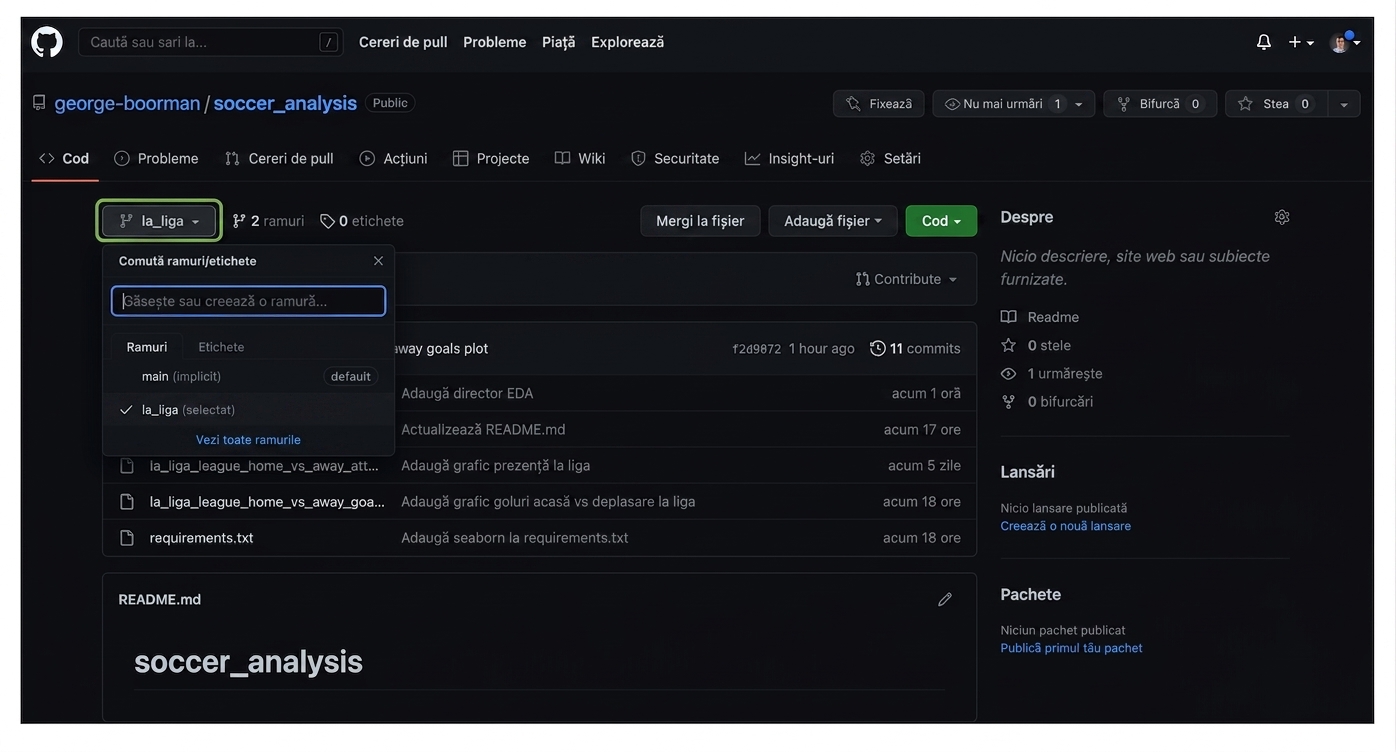Open the GitHub home logo
Image resolution: width=1396 pixels, height=752 pixels.
tap(47, 42)
